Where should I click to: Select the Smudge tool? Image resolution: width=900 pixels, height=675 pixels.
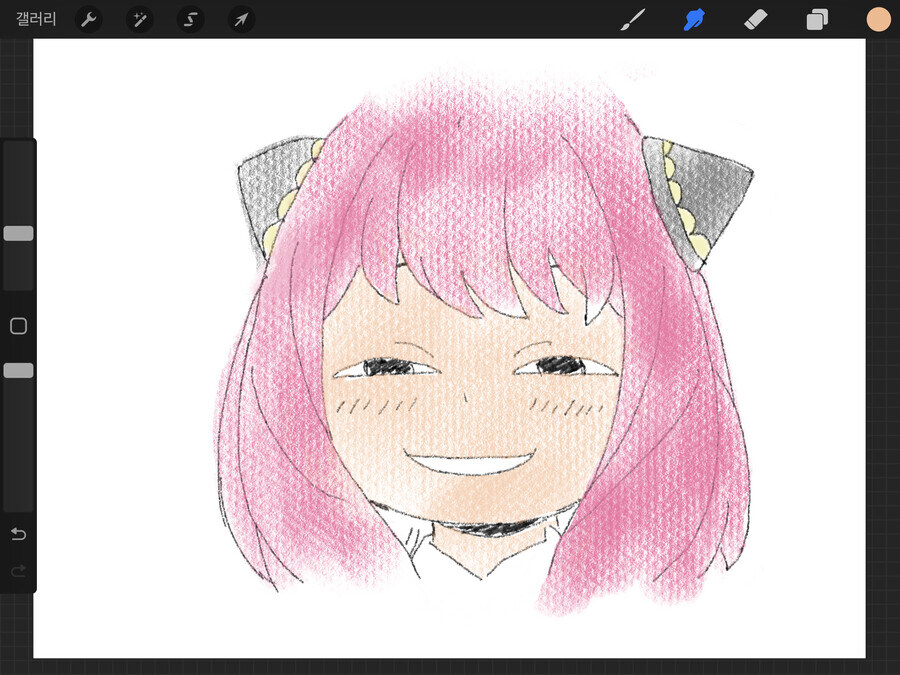(694, 20)
